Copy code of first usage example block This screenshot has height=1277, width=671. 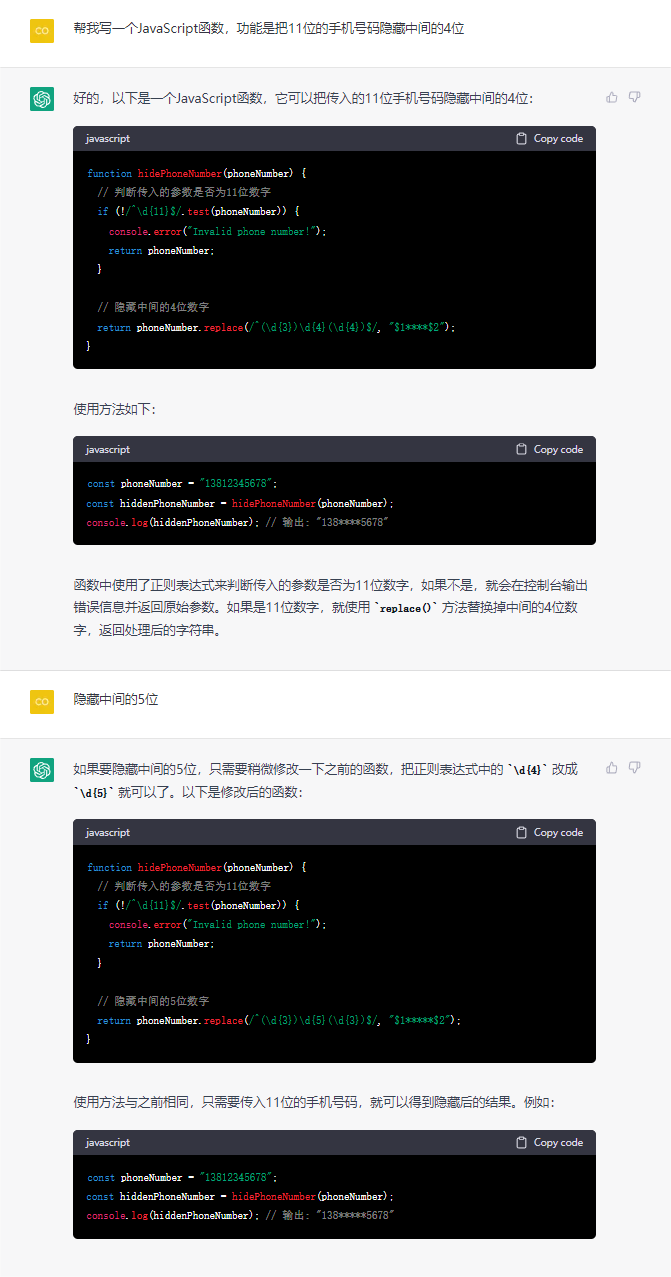pyautogui.click(x=549, y=450)
